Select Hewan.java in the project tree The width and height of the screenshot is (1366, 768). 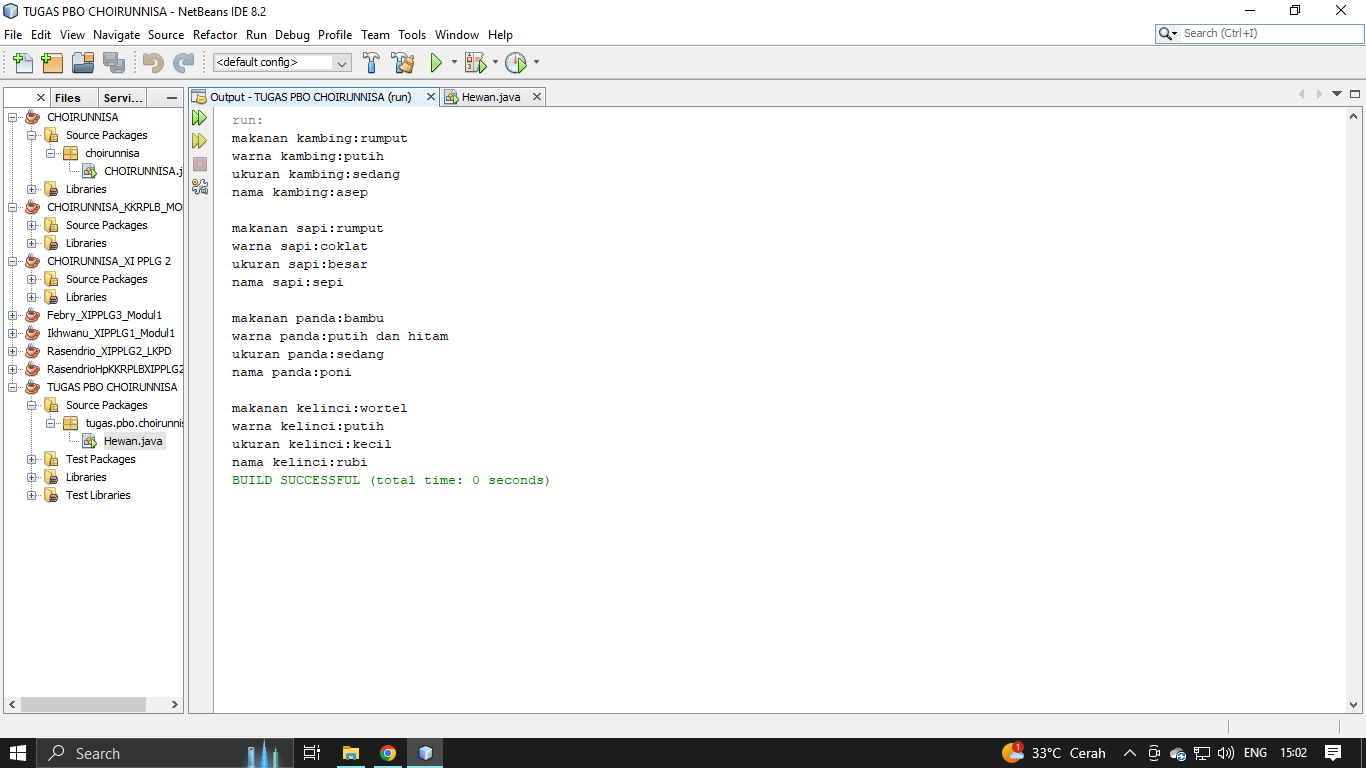(132, 441)
